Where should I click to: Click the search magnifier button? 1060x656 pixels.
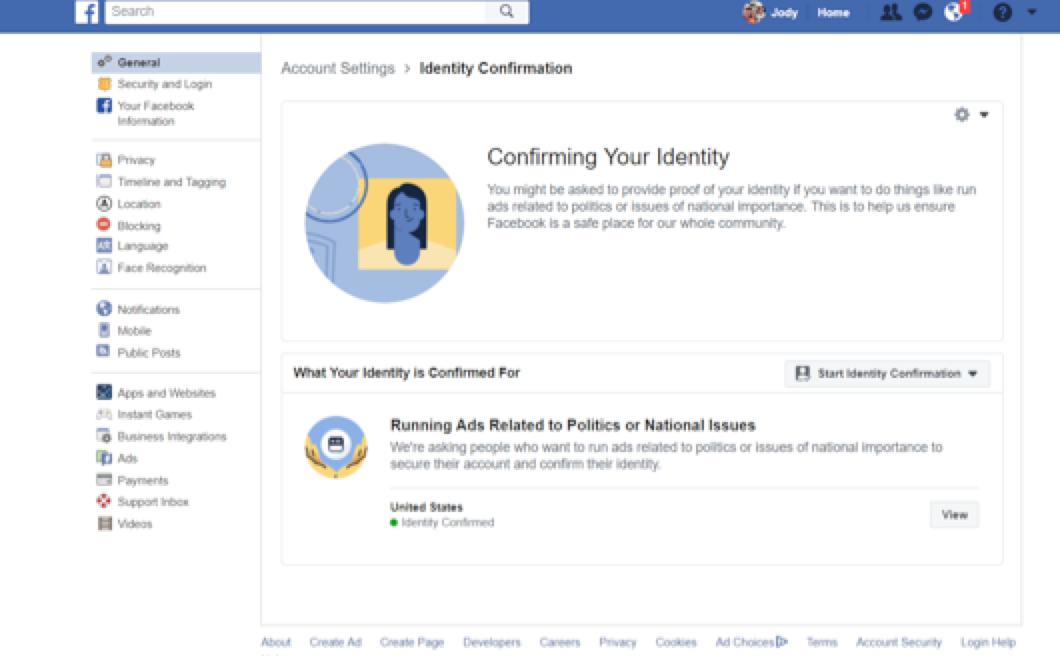pos(506,11)
